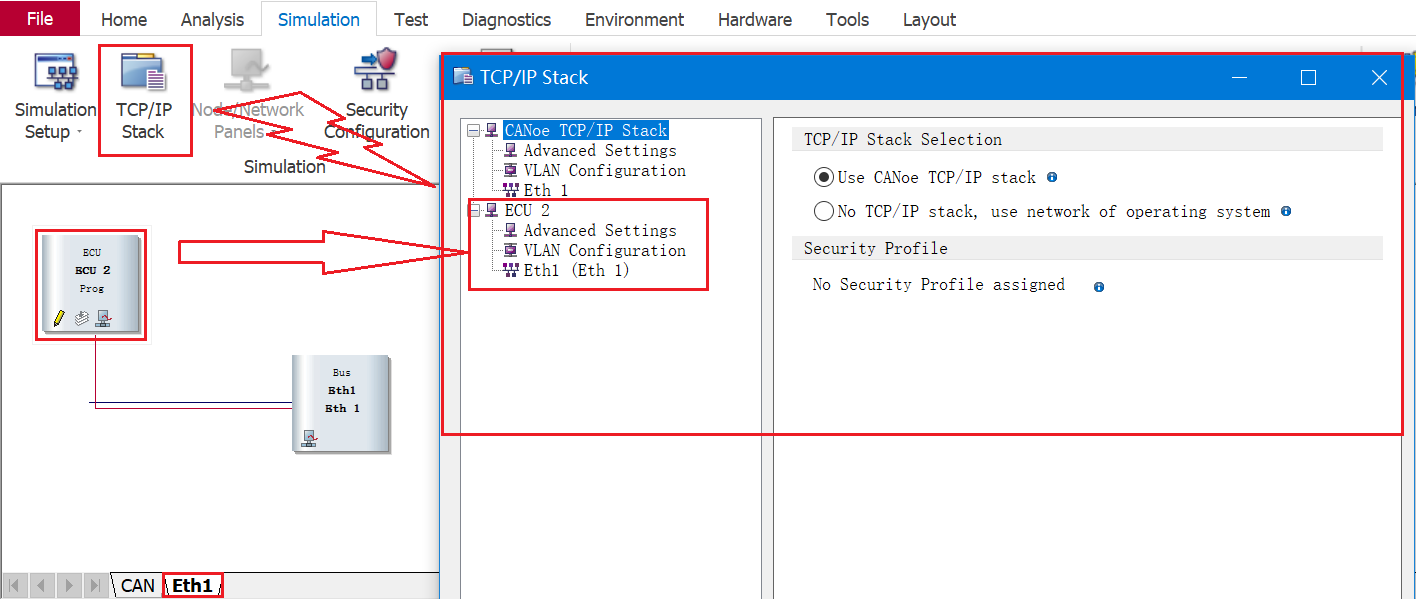Viewport: 1416px width, 599px height.
Task: Switch to the Simulation ribbon tab
Action: 319,20
